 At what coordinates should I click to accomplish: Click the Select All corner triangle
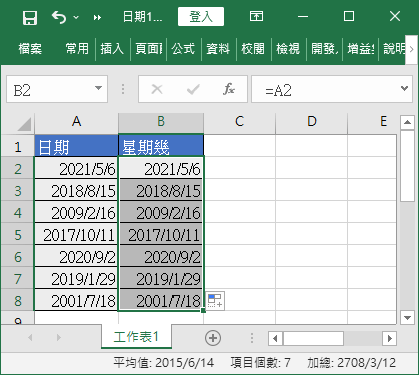point(24,124)
